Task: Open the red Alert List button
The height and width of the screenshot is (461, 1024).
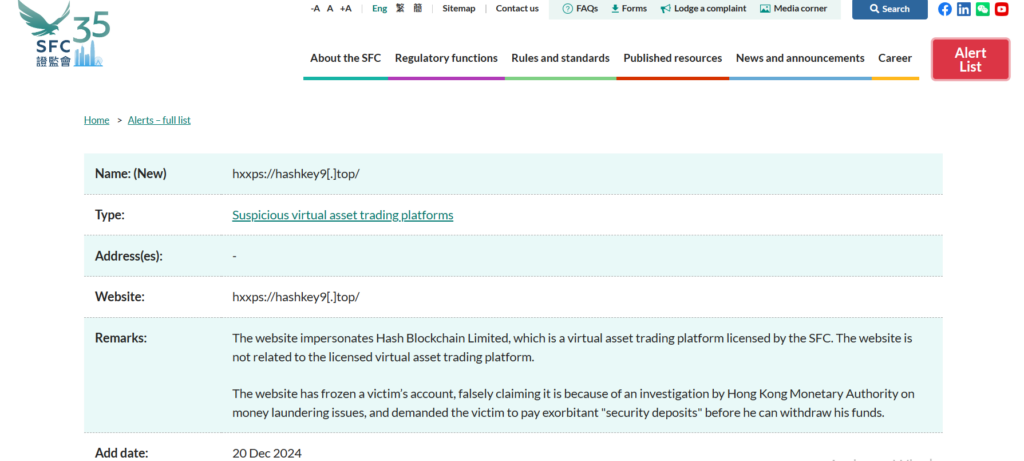Action: coord(970,59)
